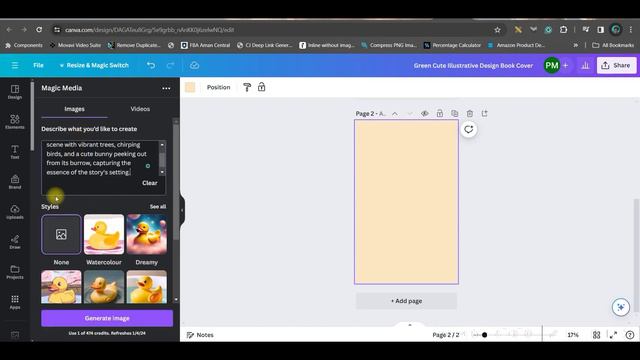The image size is (640, 360).
Task: Open the Uploads sidebar panel
Action: coord(15,212)
